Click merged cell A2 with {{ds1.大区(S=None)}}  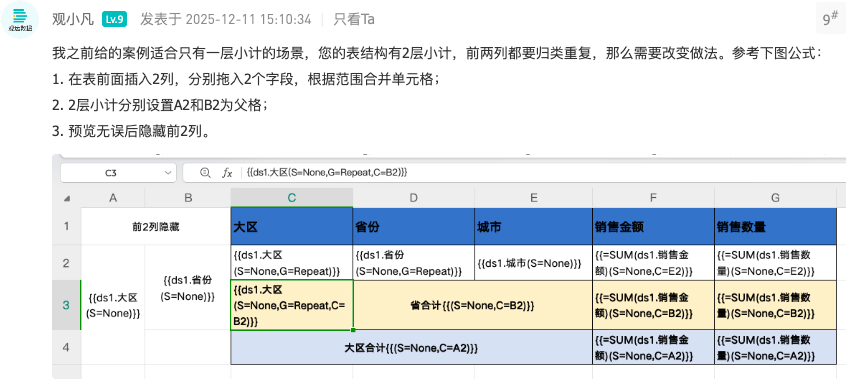pos(113,305)
